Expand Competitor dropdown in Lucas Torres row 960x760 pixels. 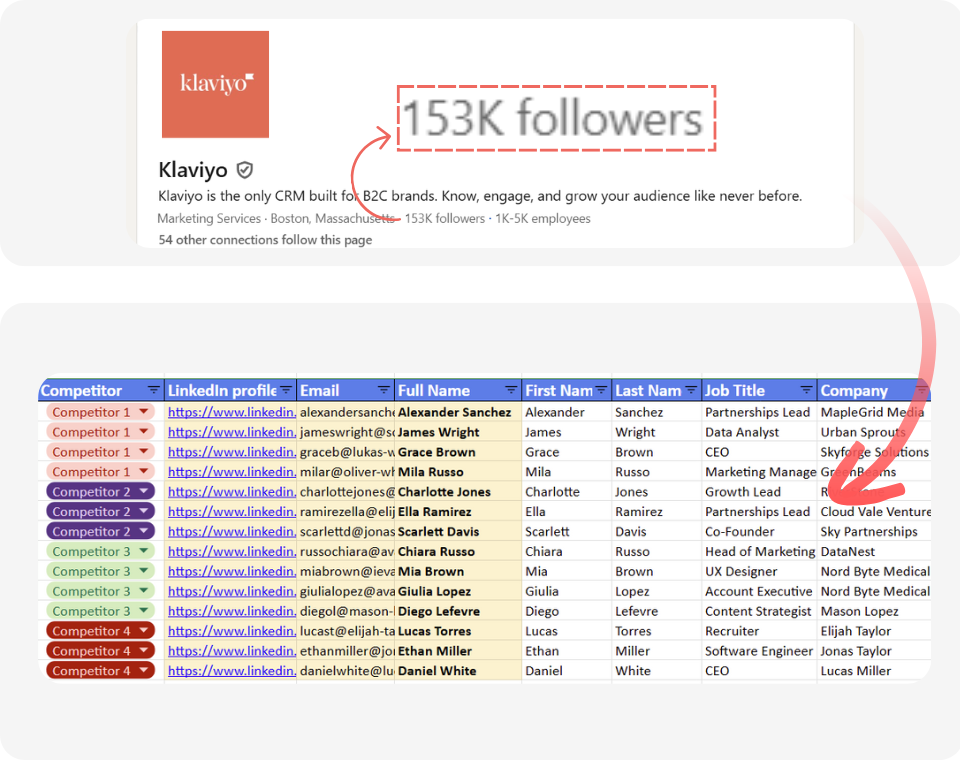pyautogui.click(x=143, y=631)
